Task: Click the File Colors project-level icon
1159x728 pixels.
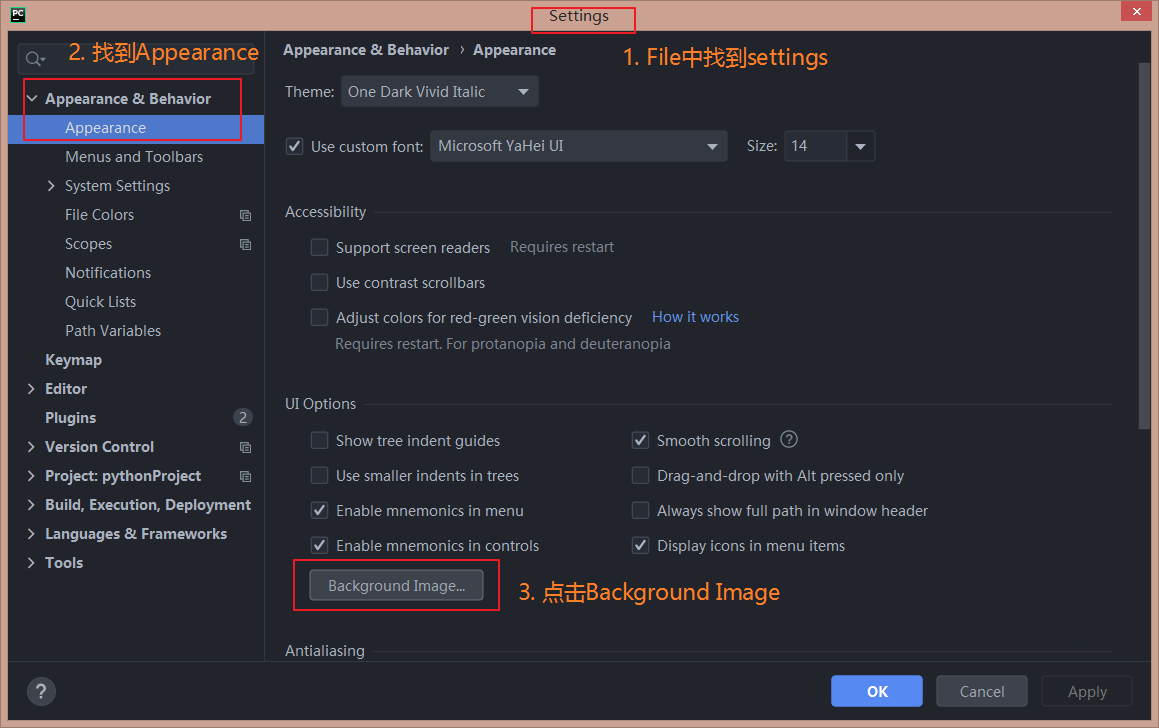Action: point(245,215)
